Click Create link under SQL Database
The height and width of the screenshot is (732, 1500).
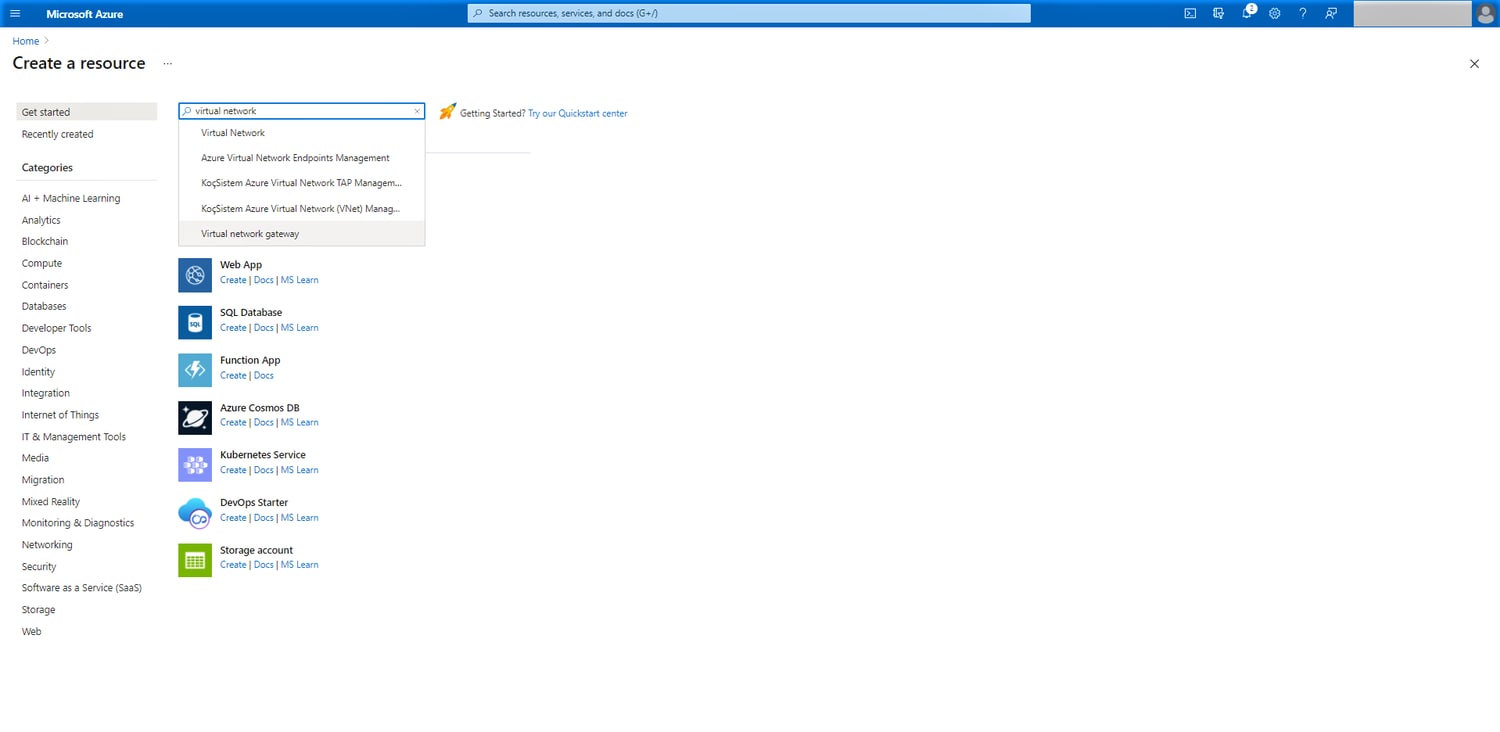click(x=233, y=328)
